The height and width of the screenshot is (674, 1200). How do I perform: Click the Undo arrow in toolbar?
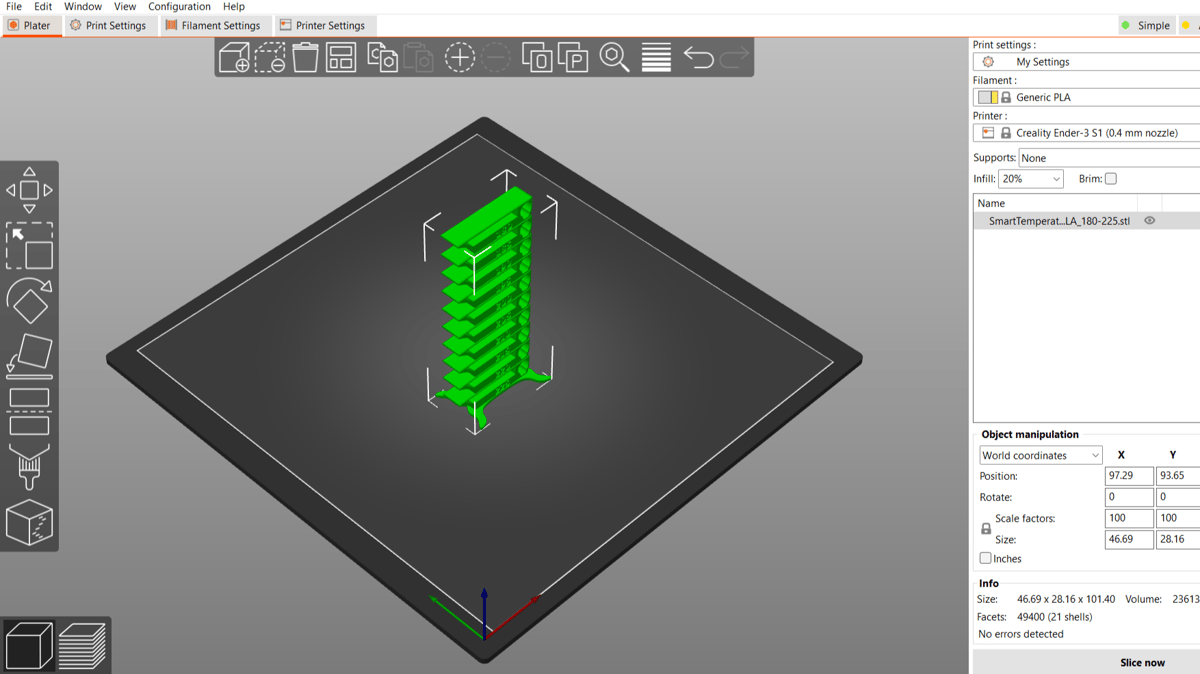(698, 58)
